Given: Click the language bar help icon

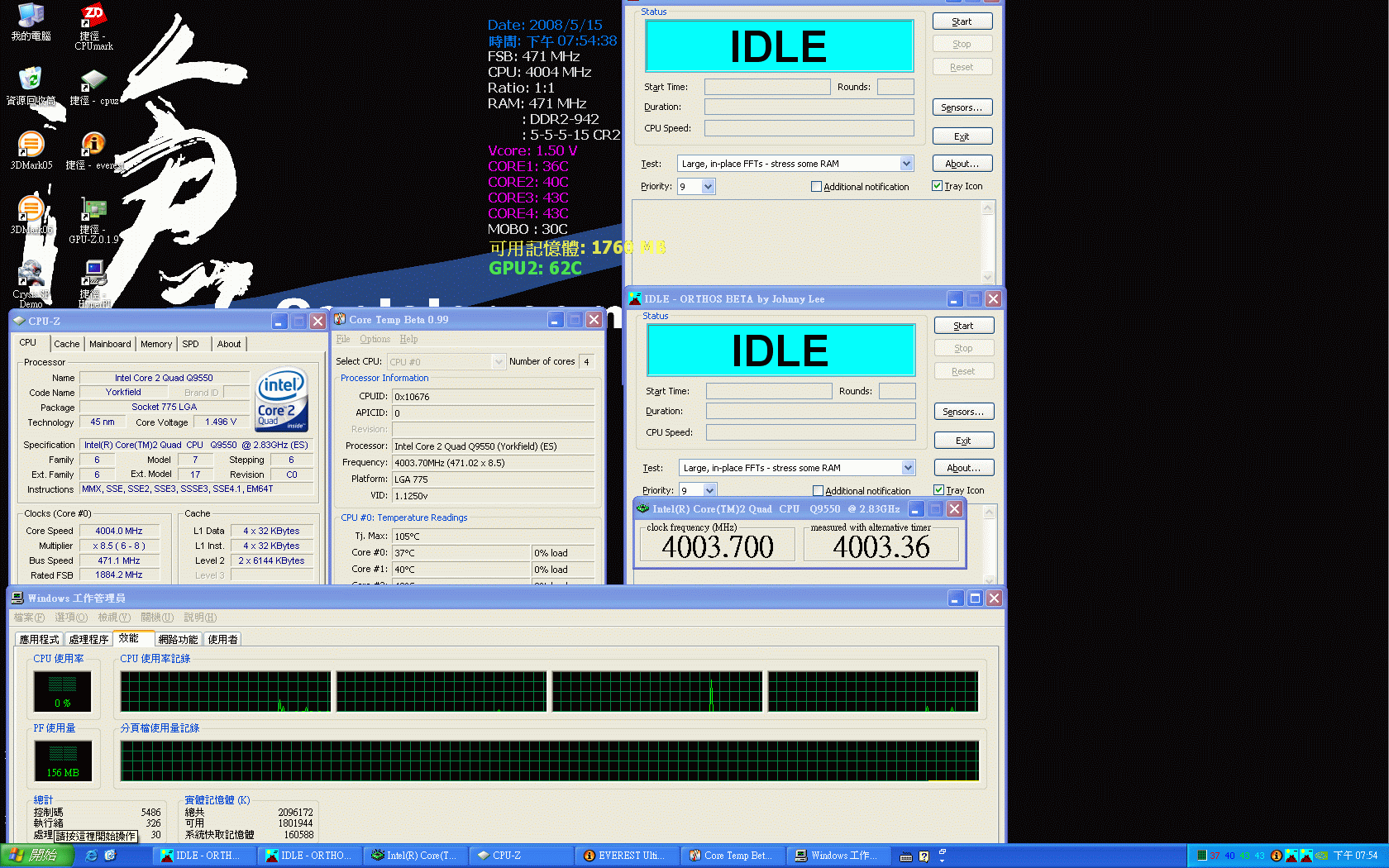Looking at the screenshot, I should pyautogui.click(x=924, y=856).
